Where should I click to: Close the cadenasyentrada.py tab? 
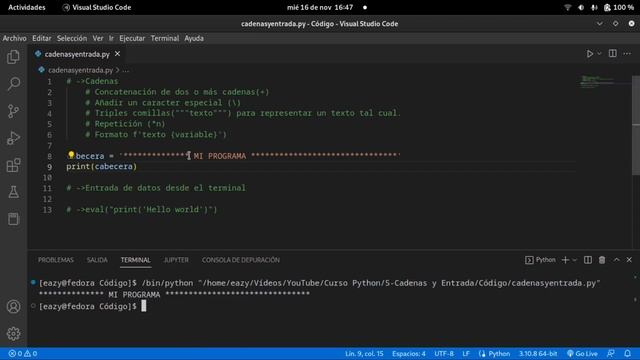118,53
